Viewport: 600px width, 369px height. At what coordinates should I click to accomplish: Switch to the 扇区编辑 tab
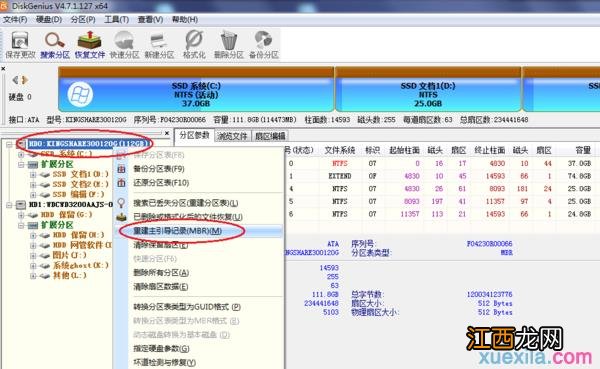click(270, 136)
